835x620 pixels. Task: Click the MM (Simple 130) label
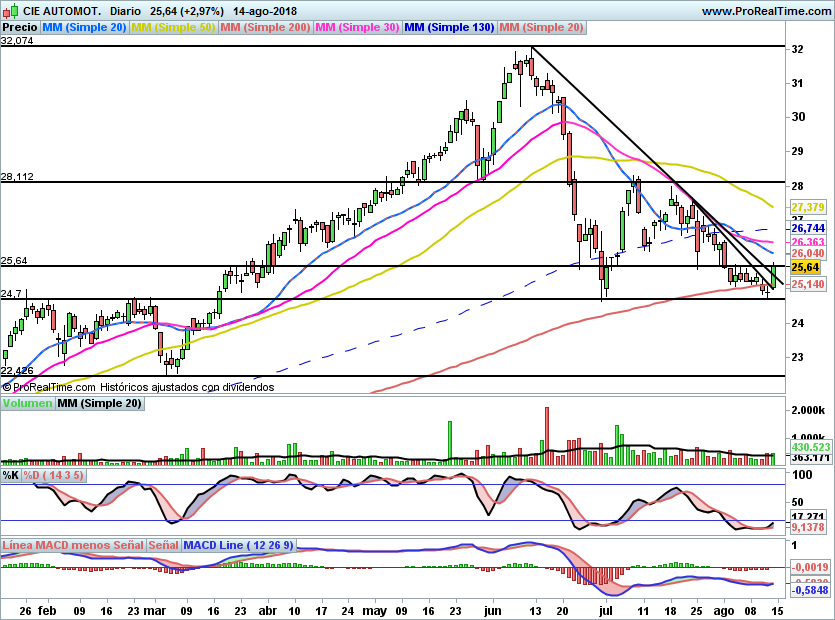(449, 27)
